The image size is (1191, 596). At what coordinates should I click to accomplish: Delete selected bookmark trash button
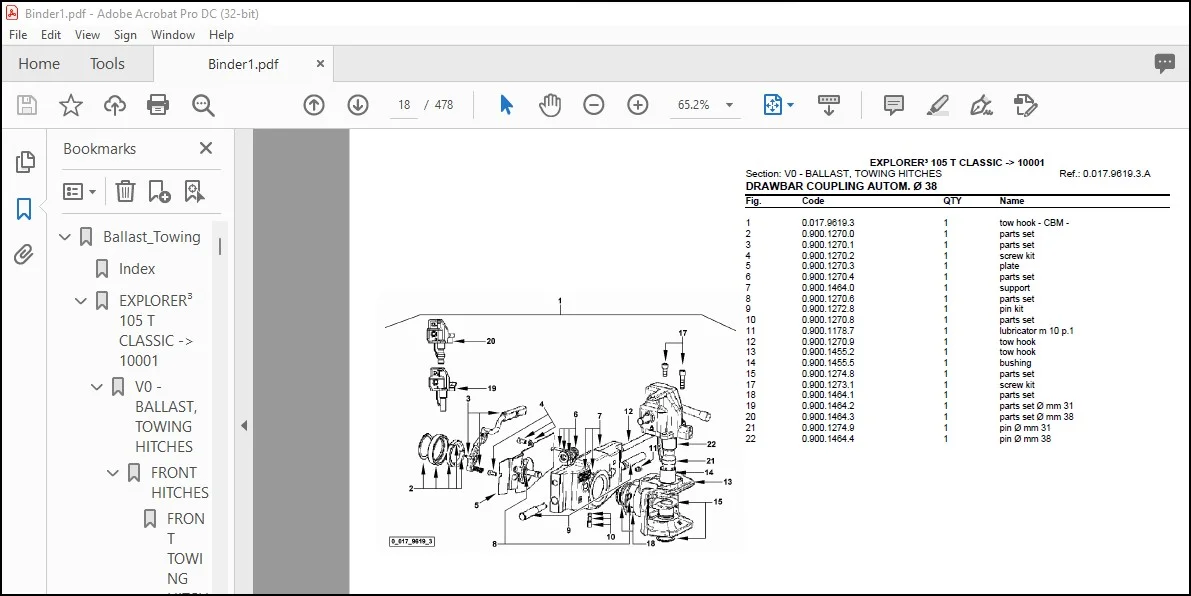[125, 191]
